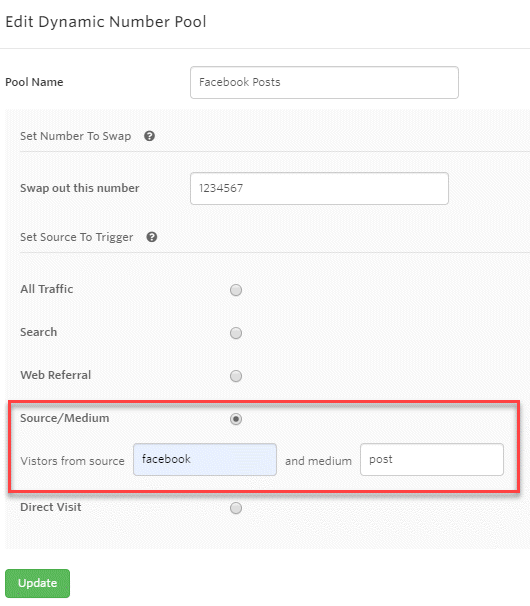Image resolution: width=530 pixels, height=606 pixels.
Task: Click the green Update button
Action: click(37, 583)
